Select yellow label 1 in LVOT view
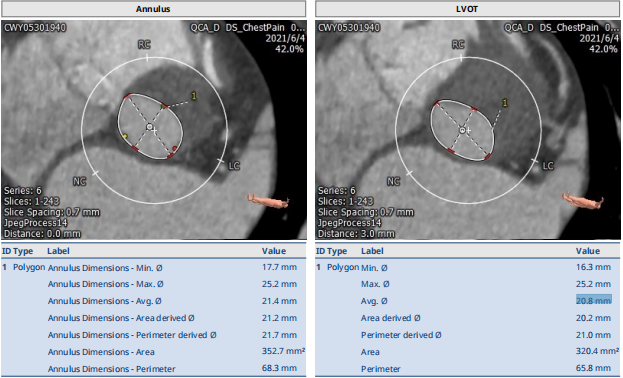The height and width of the screenshot is (378, 623). tap(505, 103)
